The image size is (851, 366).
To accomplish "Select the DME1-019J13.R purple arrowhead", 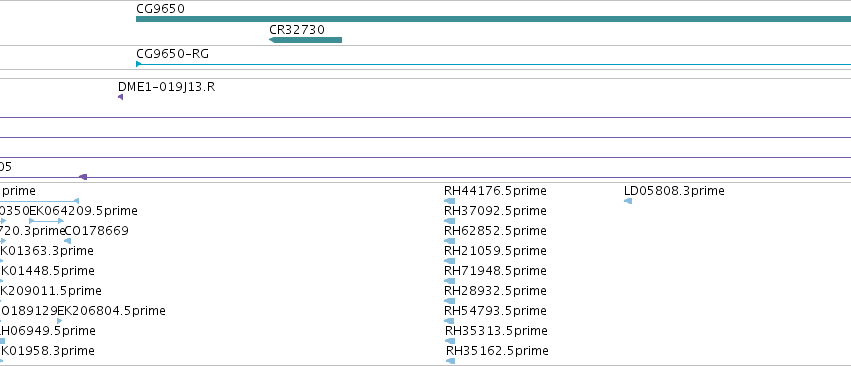I will pyautogui.click(x=120, y=97).
